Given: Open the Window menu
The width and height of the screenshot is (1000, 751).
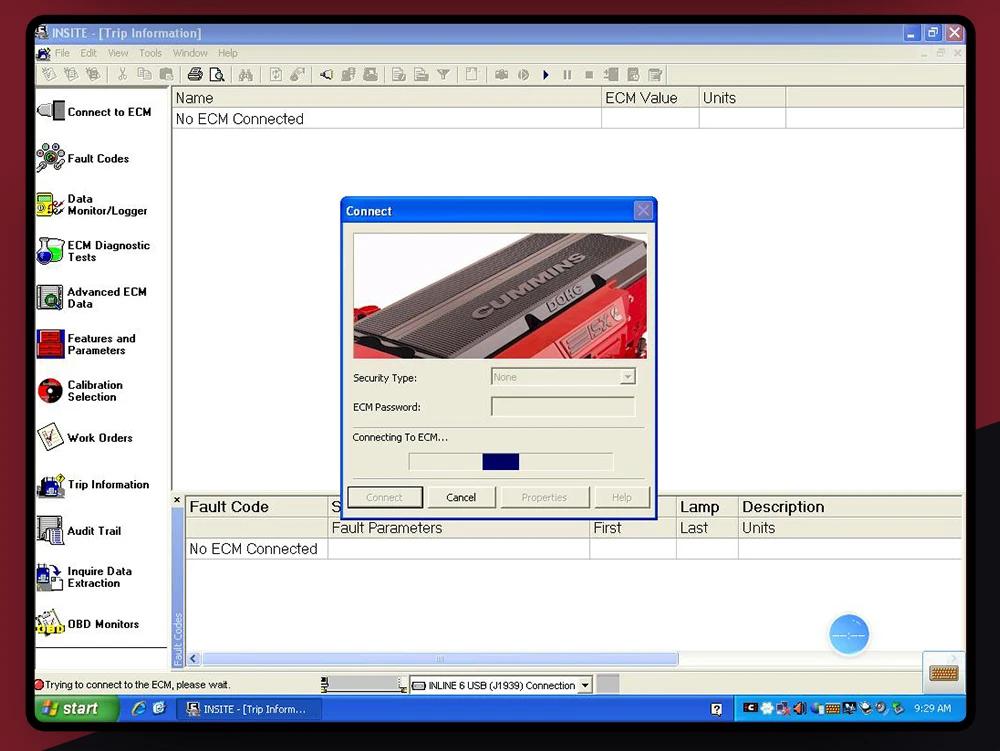Looking at the screenshot, I should pyautogui.click(x=190, y=53).
